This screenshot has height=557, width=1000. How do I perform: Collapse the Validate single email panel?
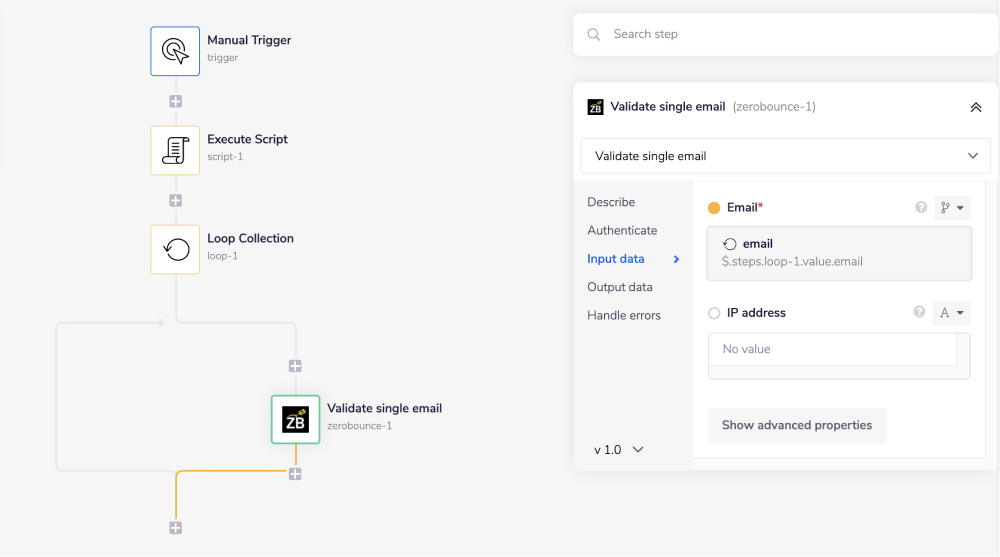coord(975,107)
